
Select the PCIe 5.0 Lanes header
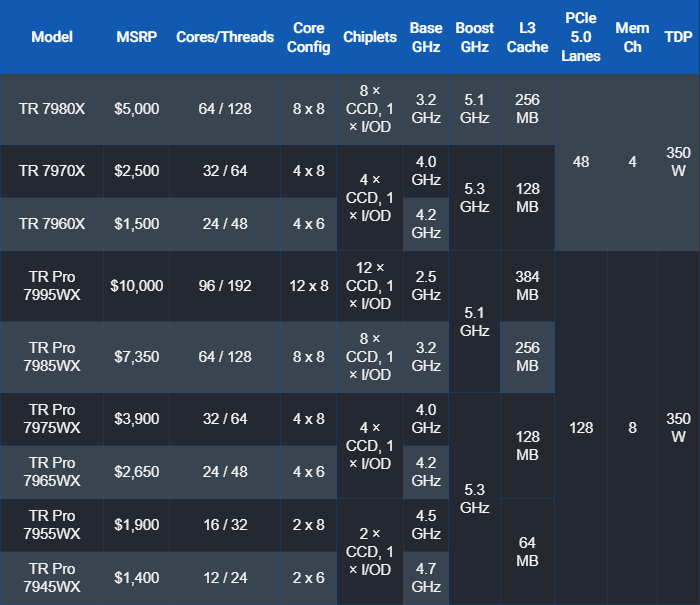tap(581, 37)
